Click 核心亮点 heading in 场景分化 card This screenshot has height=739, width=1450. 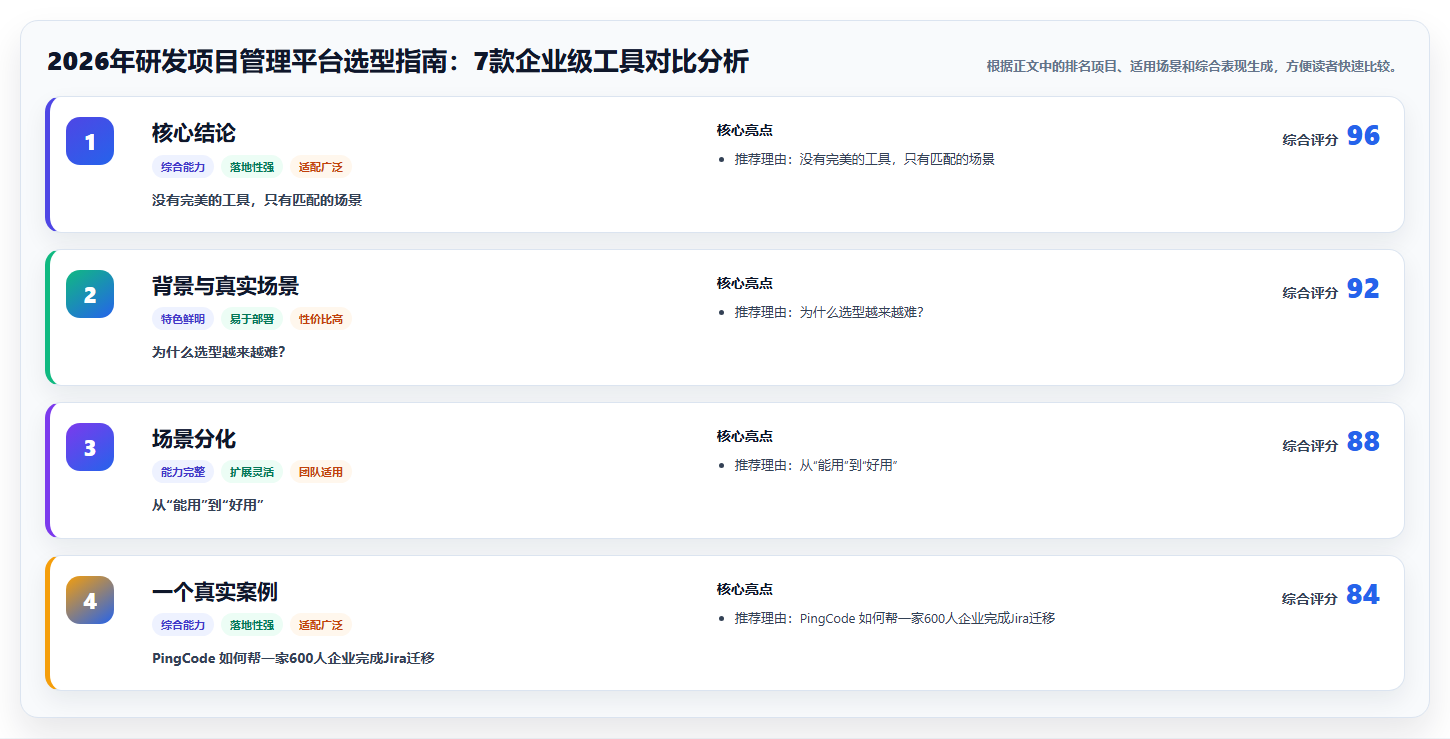tap(744, 436)
